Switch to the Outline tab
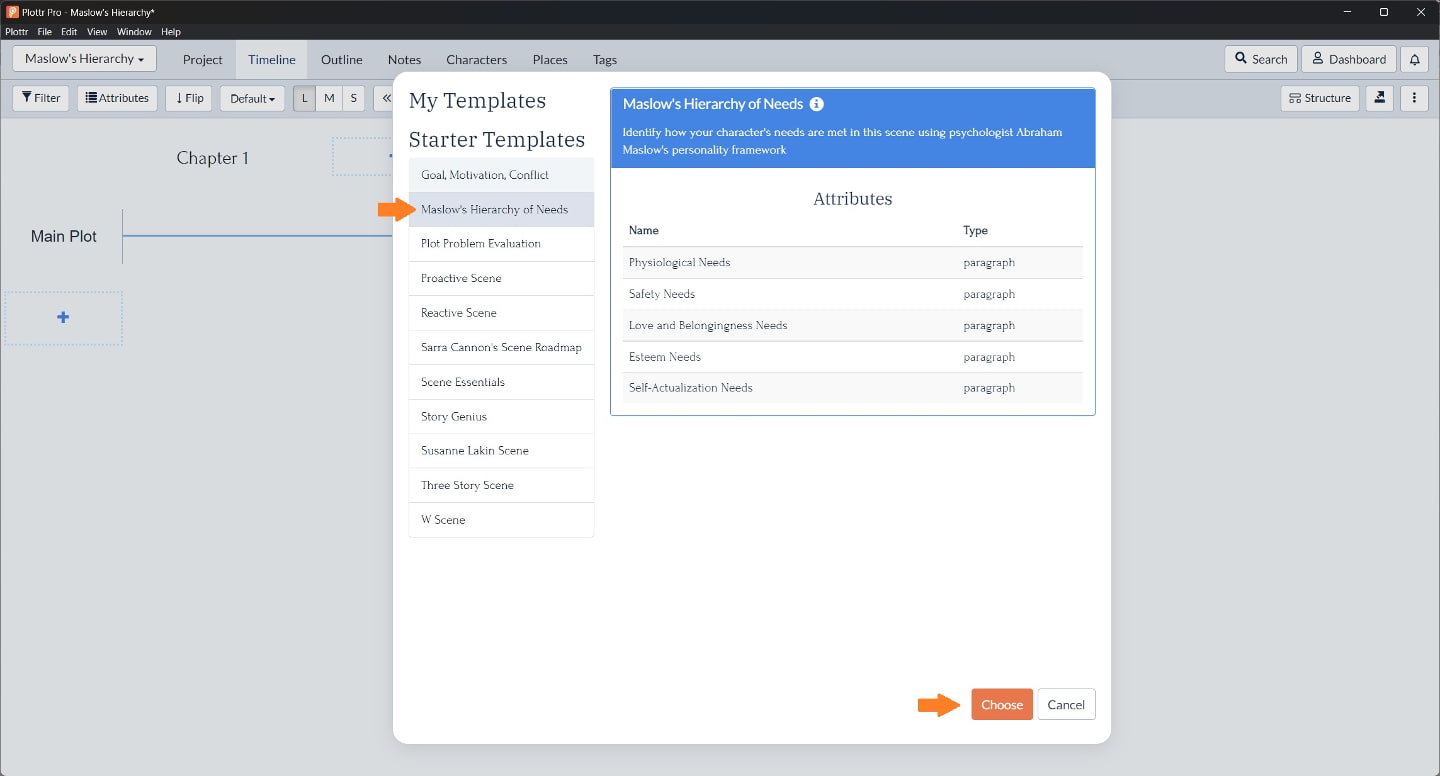The image size is (1440, 776). [x=342, y=59]
